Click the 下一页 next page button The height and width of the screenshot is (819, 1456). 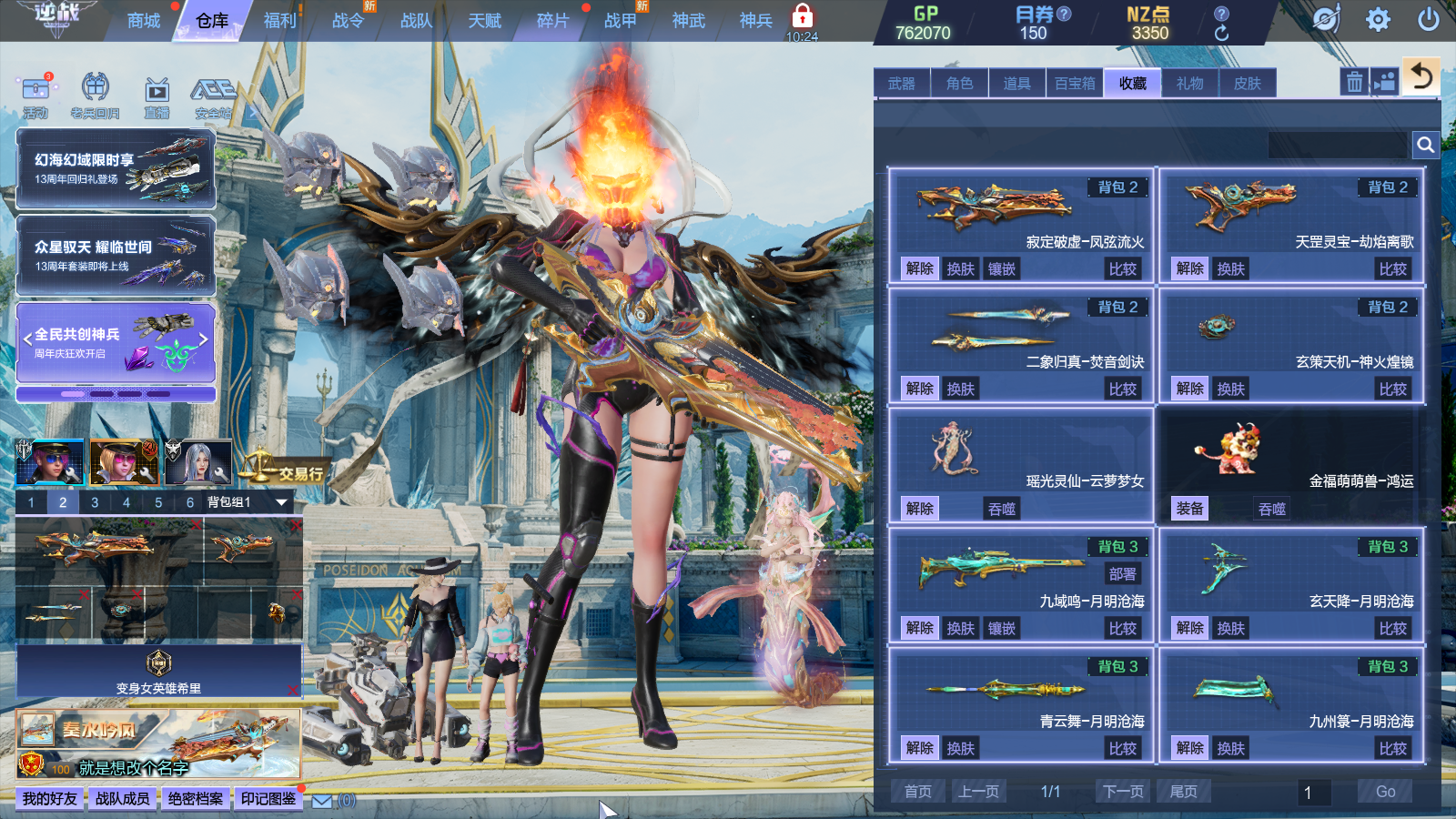(x=1124, y=792)
